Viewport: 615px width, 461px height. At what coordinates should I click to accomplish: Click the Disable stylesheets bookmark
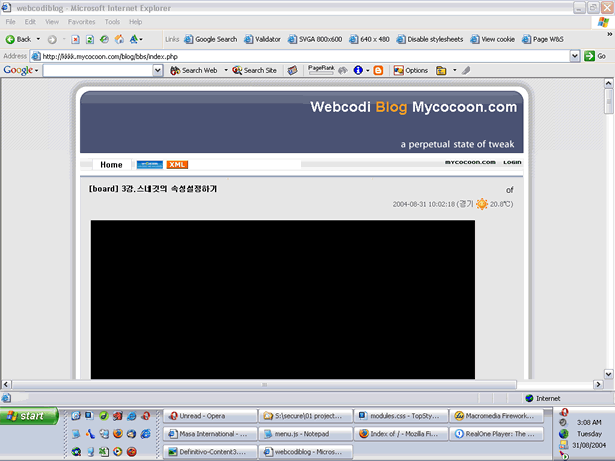[429, 39]
